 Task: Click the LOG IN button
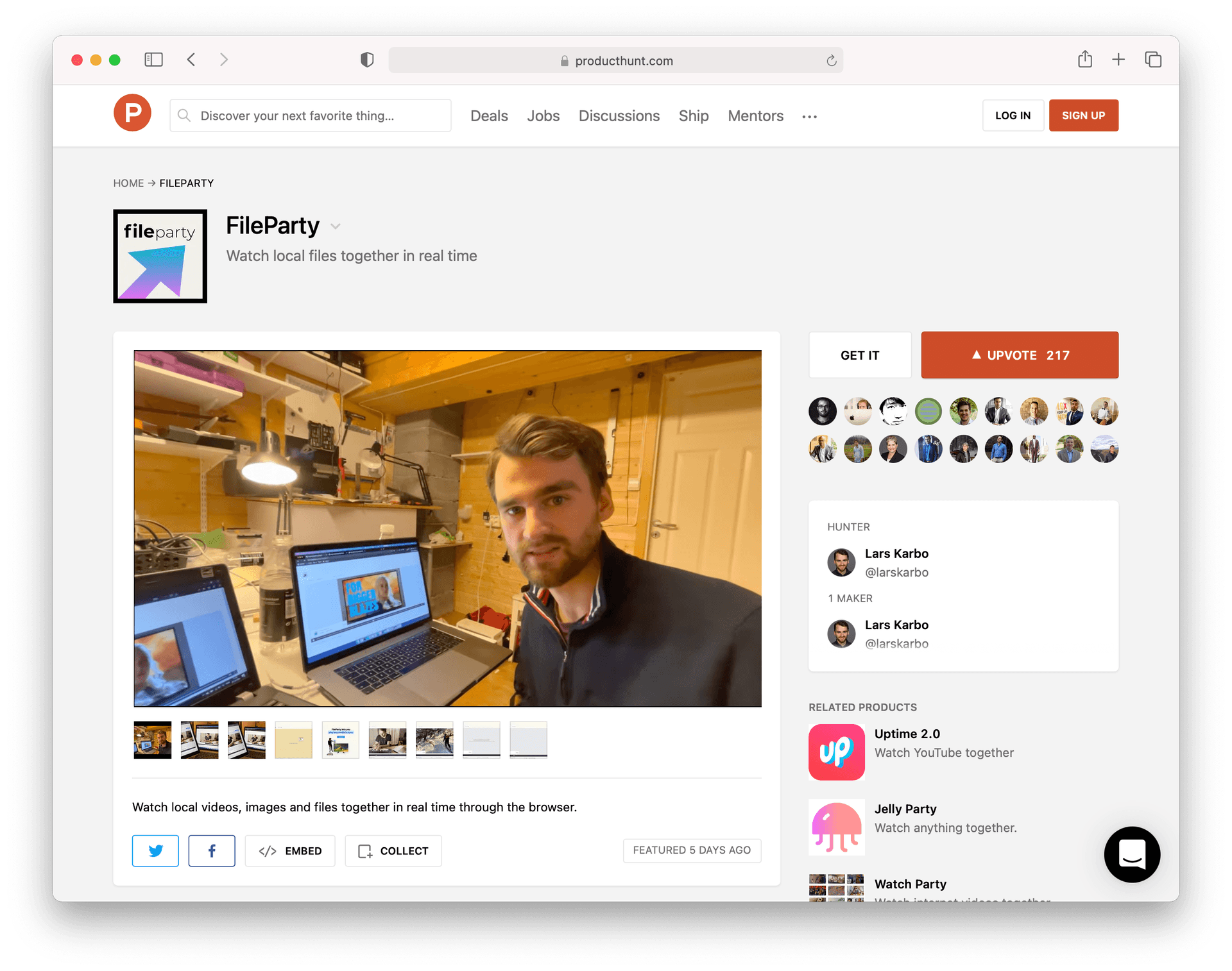[1013, 115]
